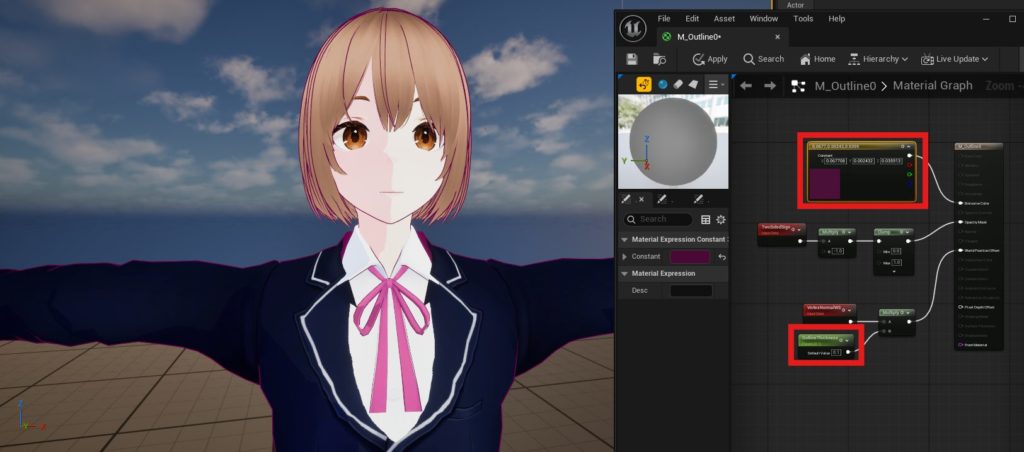Click the graph forward navigation arrow
The image size is (1024, 452).
click(769, 86)
